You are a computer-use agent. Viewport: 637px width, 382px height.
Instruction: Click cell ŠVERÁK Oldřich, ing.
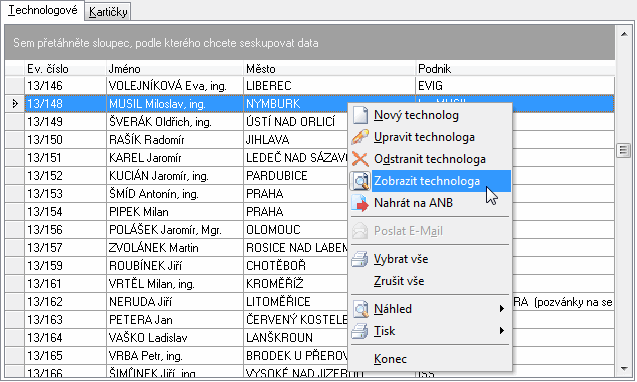pos(175,122)
